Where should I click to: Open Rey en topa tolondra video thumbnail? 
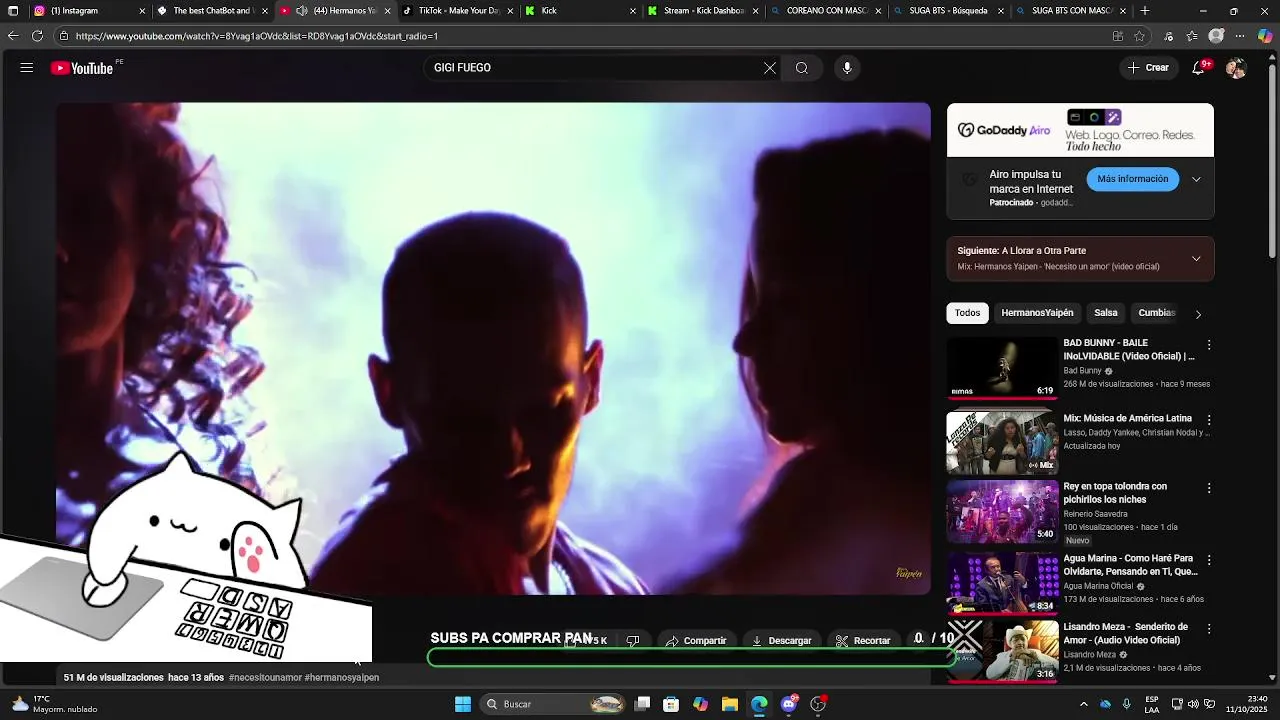[1002, 512]
